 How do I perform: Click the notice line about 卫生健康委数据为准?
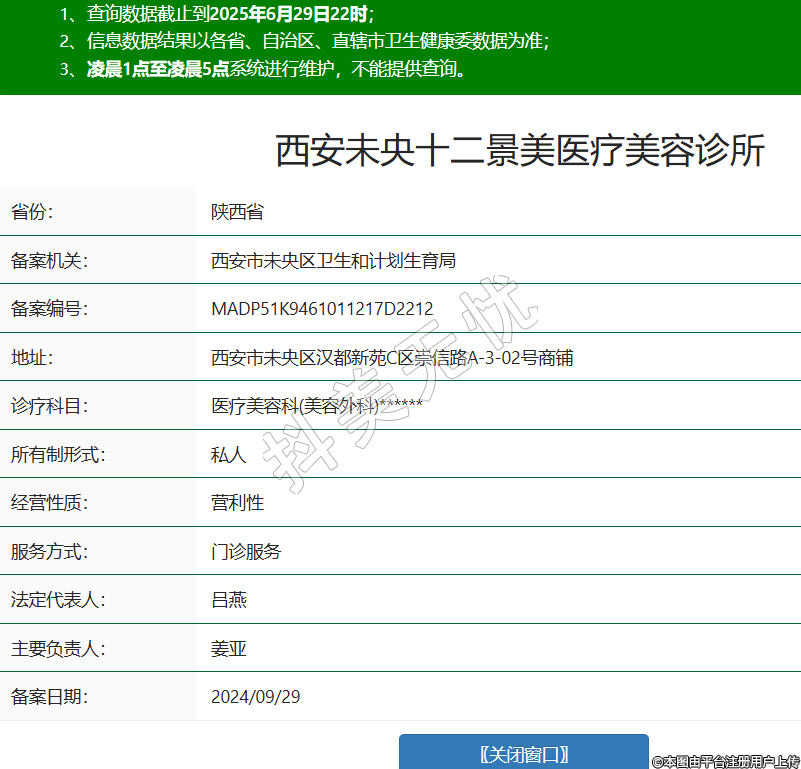[x=304, y=41]
